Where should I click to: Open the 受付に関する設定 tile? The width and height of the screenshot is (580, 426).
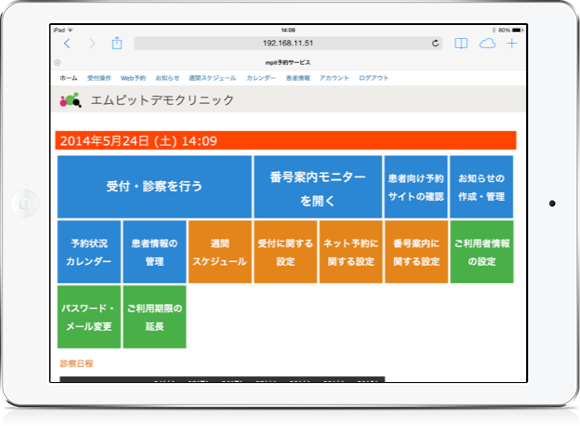285,252
